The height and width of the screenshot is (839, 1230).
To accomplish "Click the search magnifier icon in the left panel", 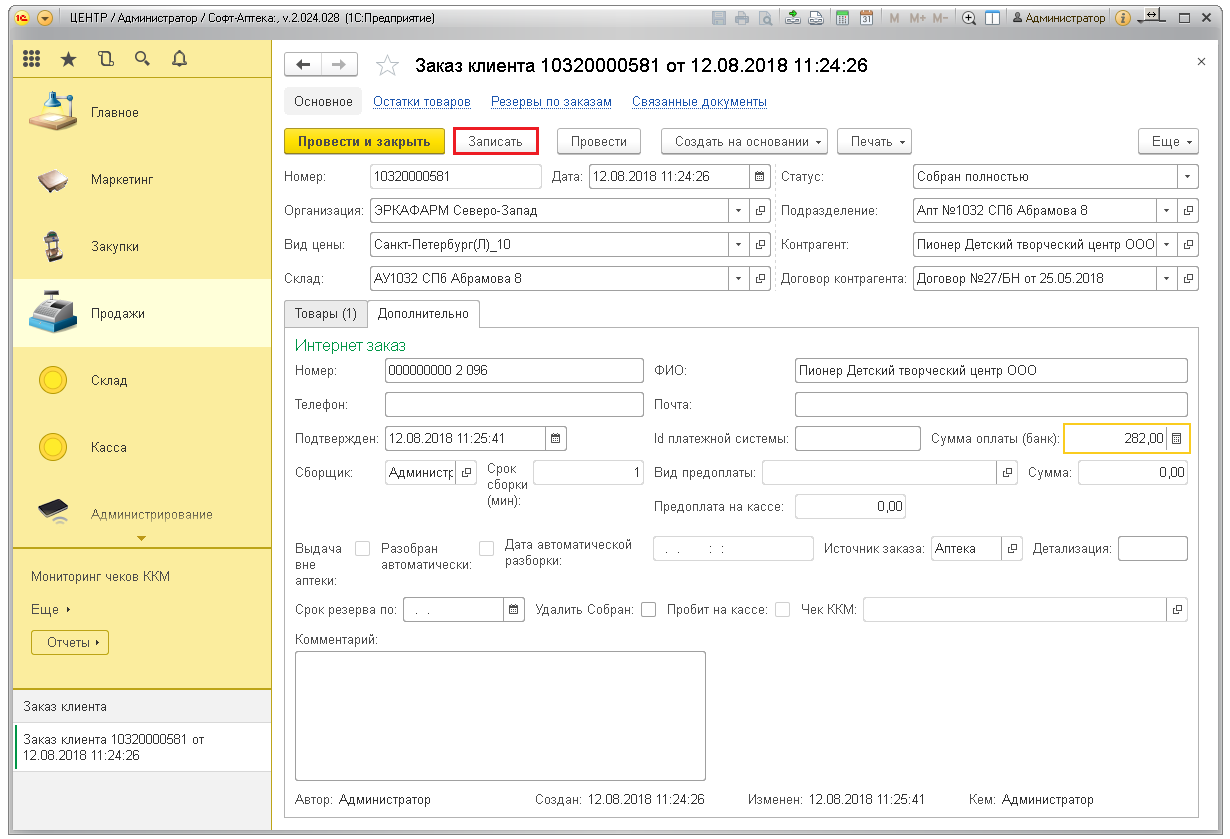I will point(142,59).
